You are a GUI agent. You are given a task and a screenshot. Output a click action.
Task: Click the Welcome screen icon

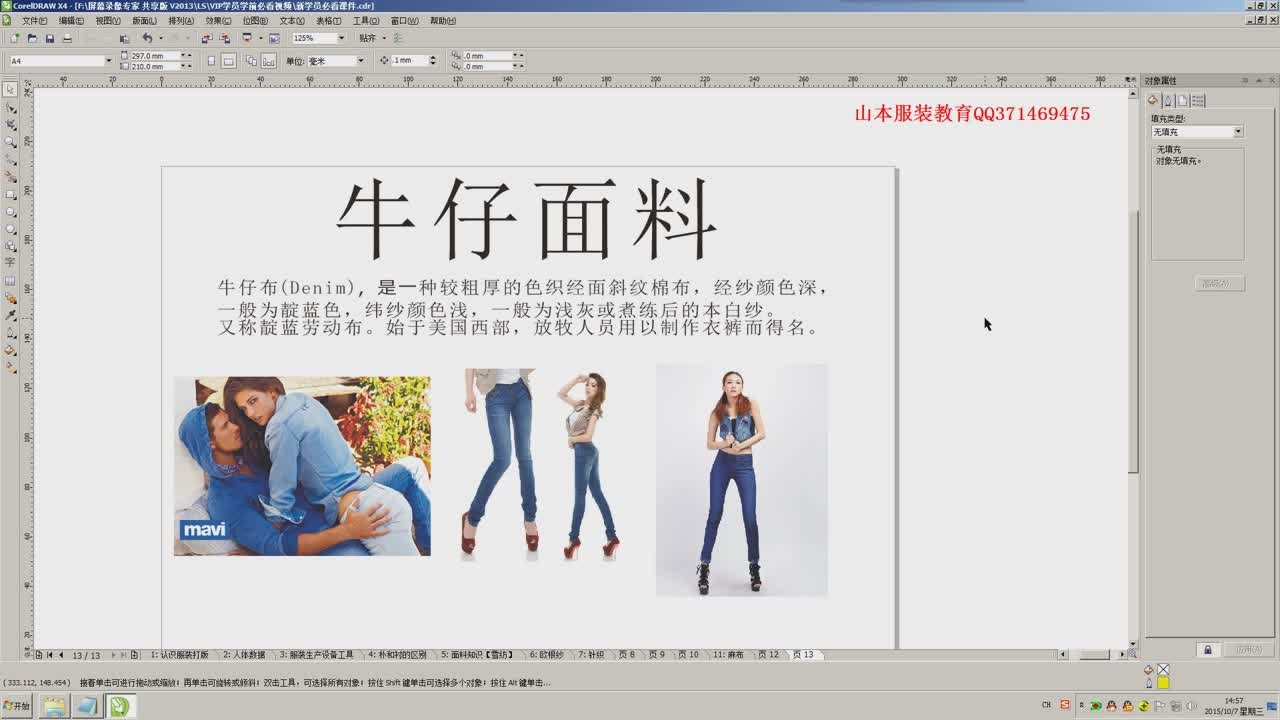pos(274,38)
